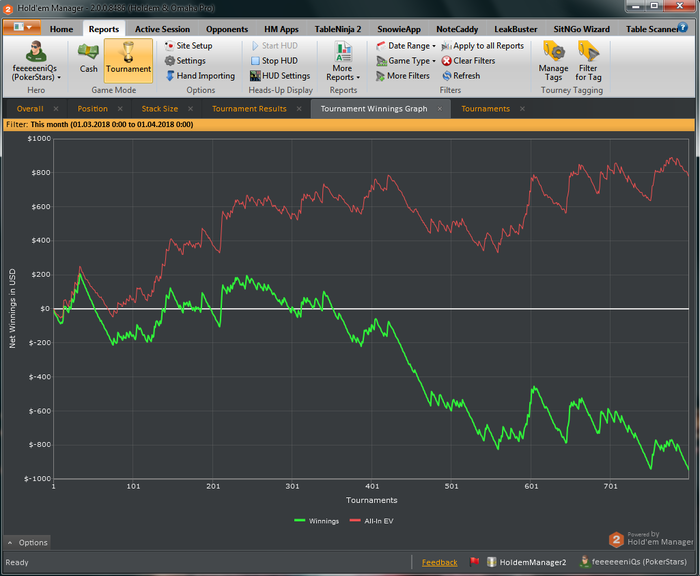Refresh the report
The height and width of the screenshot is (576, 700).
click(461, 76)
